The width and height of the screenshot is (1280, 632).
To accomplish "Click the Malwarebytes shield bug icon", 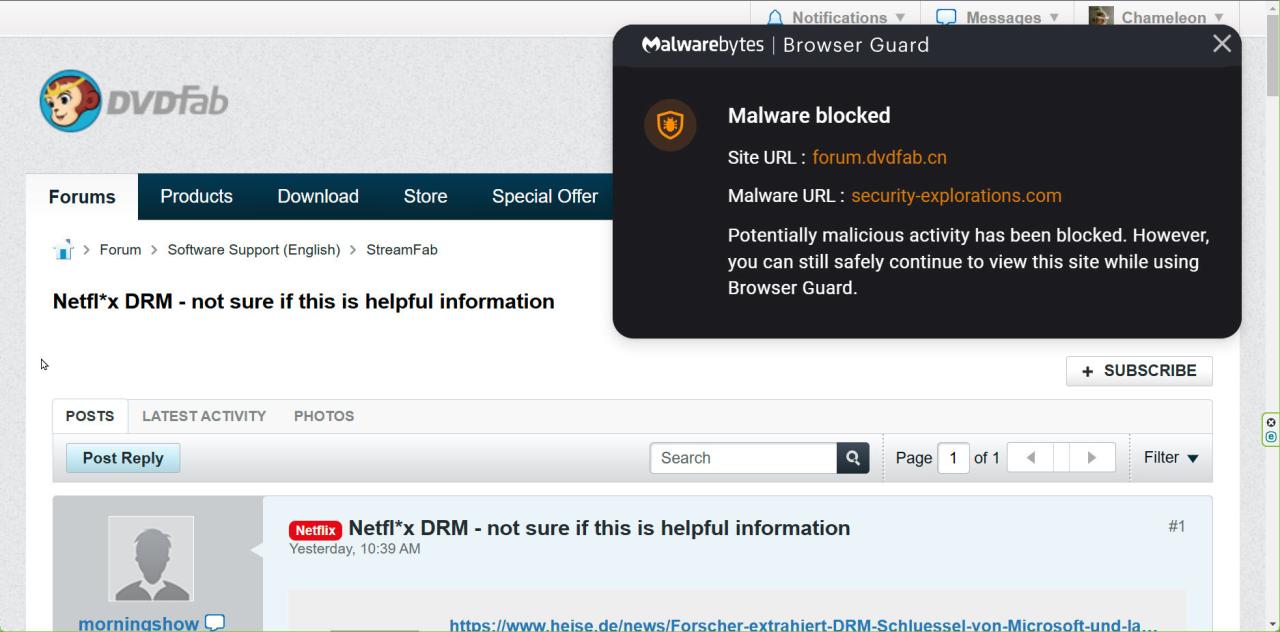I will coord(669,125).
